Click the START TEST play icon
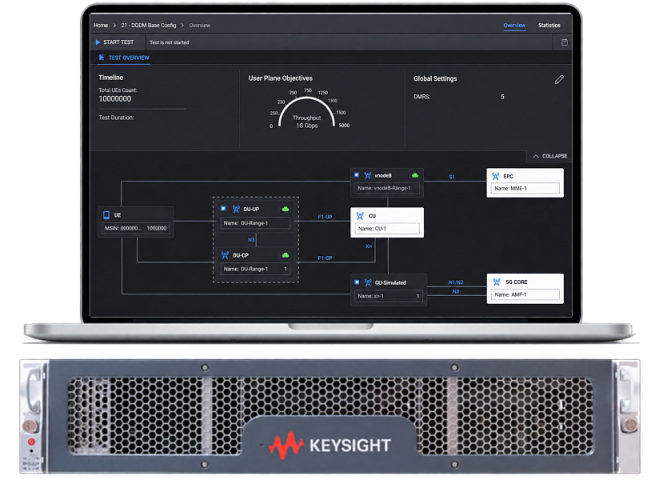Screen dimensions: 655x480 tap(98, 42)
